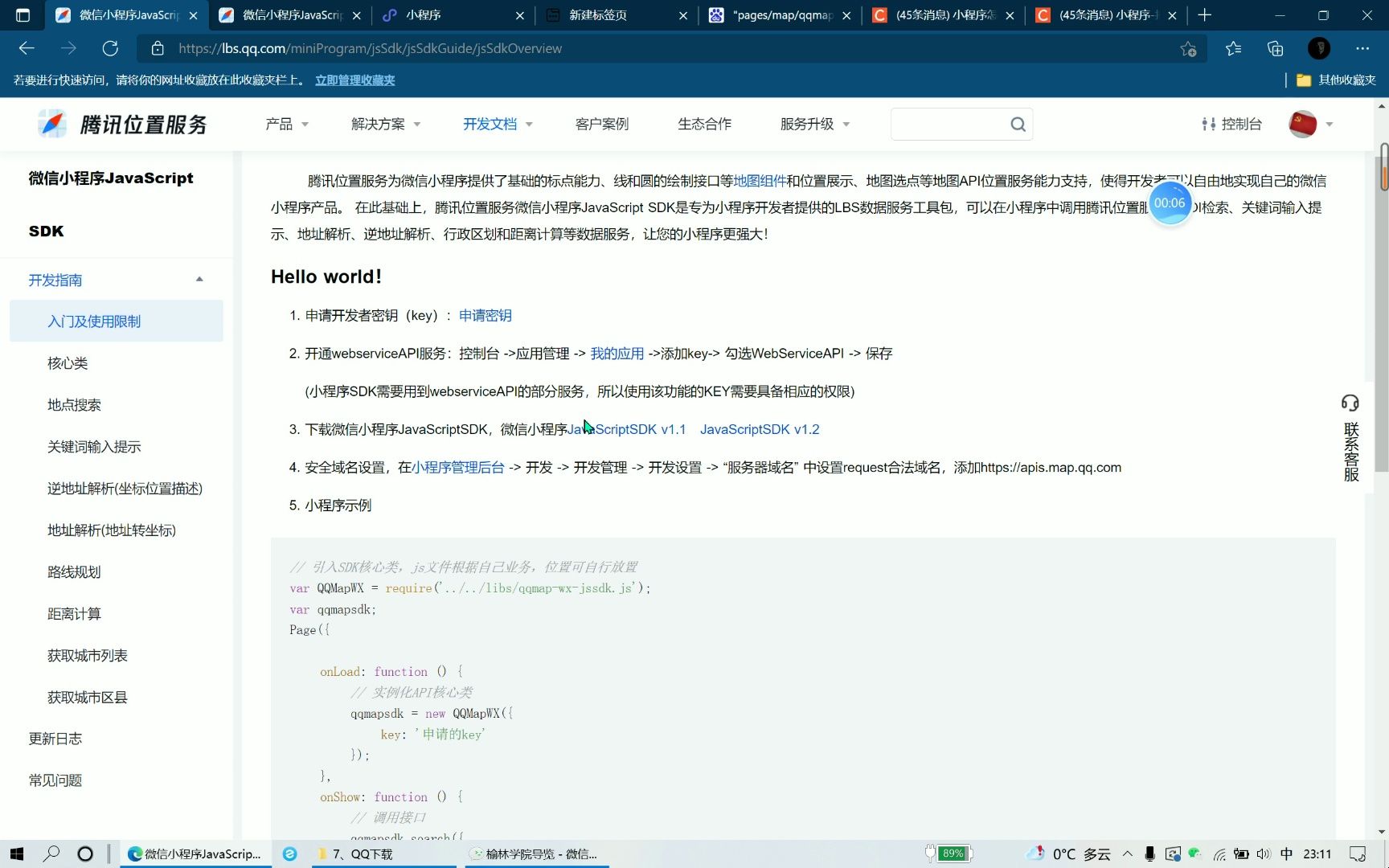Click the user avatar on site header
The height and width of the screenshot is (868, 1389).
[1302, 124]
